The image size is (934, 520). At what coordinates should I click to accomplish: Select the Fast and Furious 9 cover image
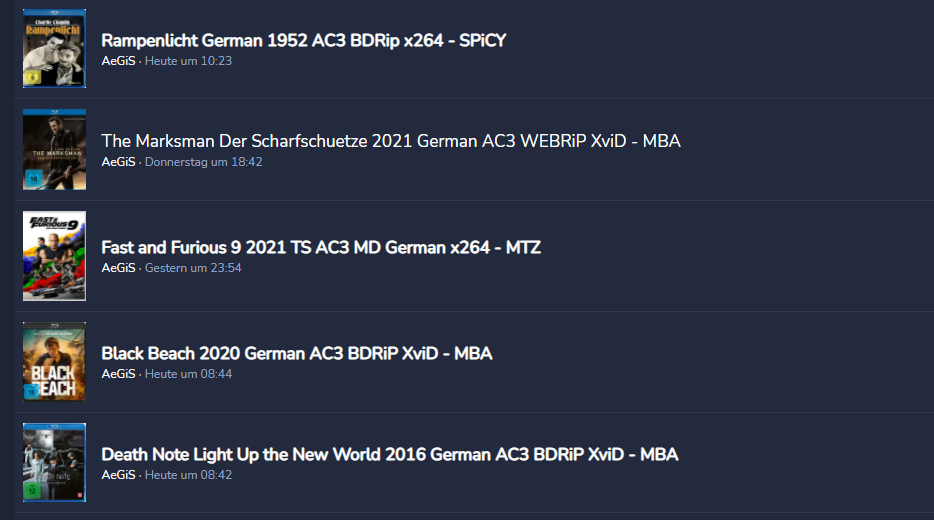[x=54, y=255]
